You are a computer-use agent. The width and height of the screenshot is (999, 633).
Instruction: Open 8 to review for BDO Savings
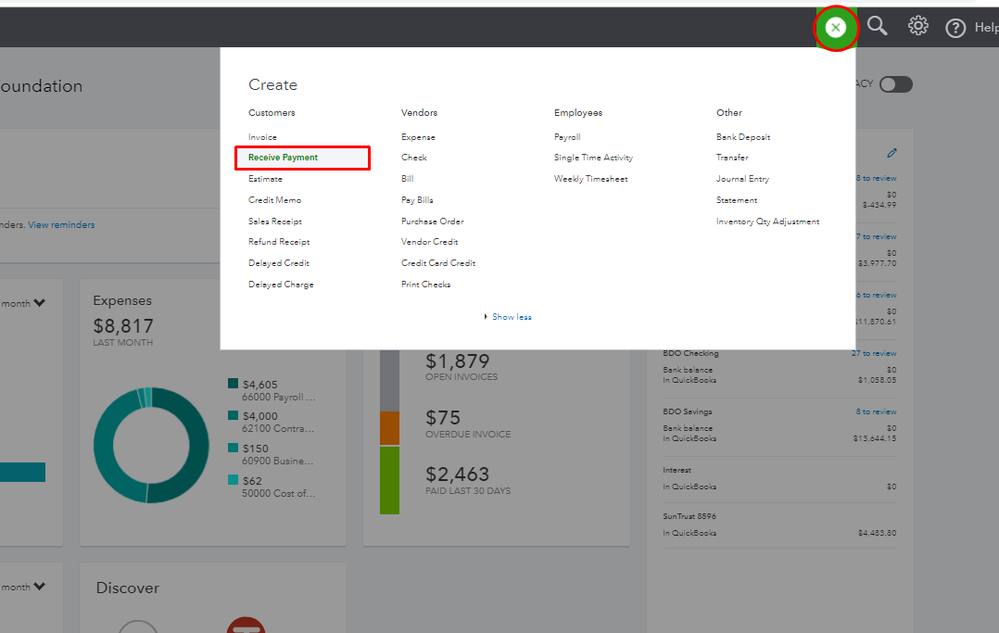coord(876,412)
